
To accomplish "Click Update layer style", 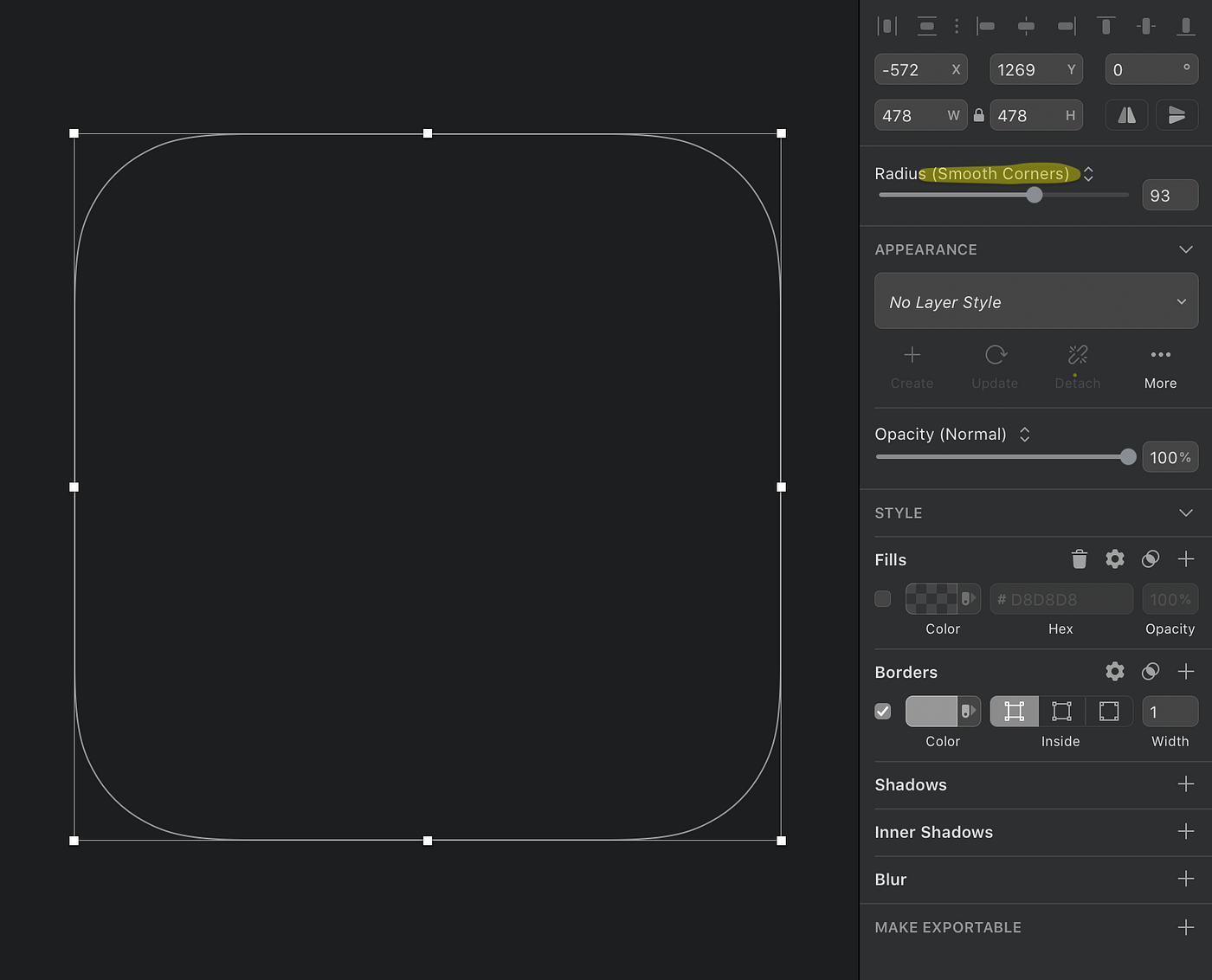I will [x=995, y=367].
